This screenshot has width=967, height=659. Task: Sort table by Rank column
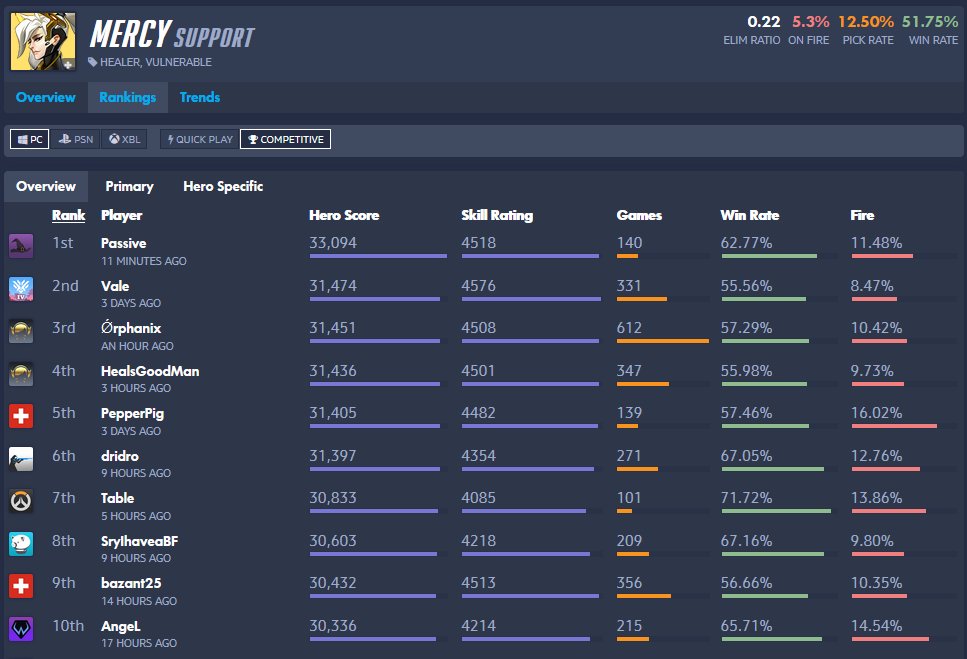[68, 215]
